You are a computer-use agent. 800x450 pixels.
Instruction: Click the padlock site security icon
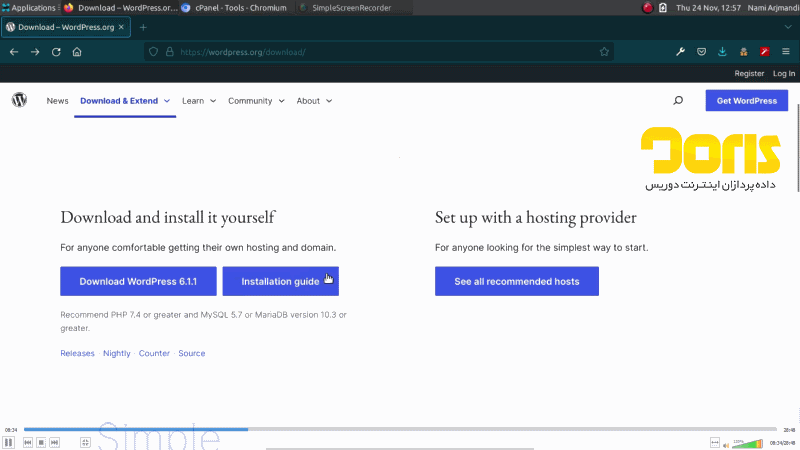[169, 52]
